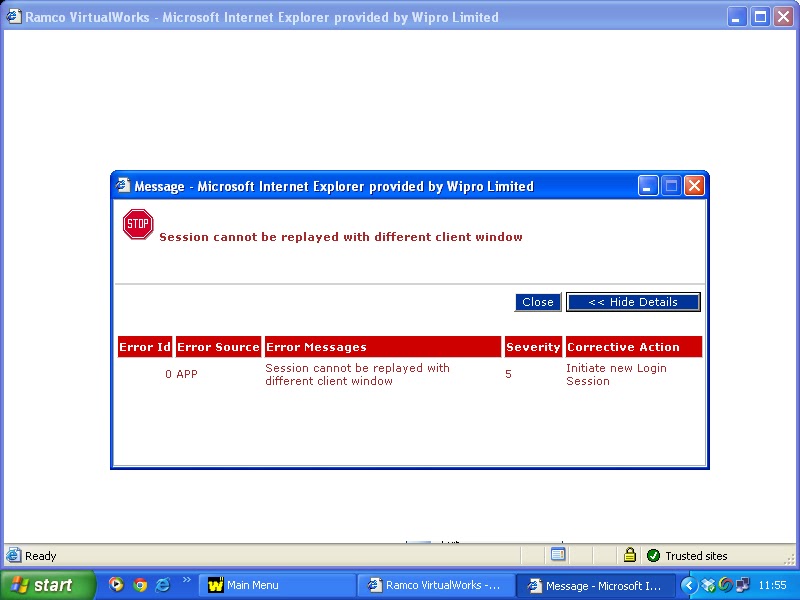This screenshot has height=600, width=800.
Task: Click the Ready status text in status bar
Action: (40, 556)
